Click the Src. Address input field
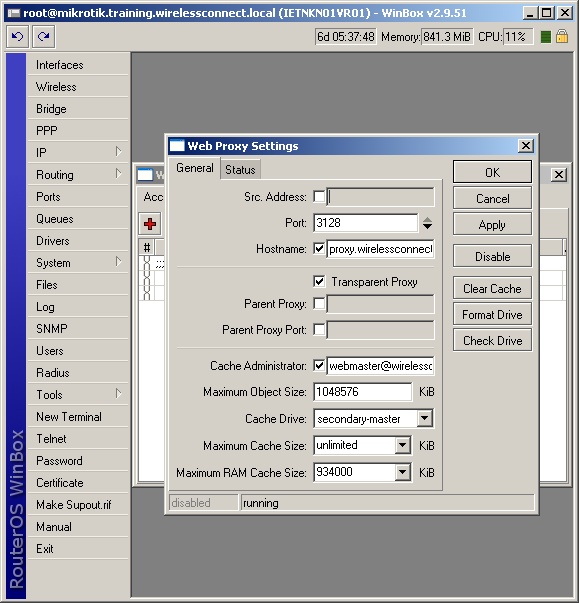The width and height of the screenshot is (579, 603). pyautogui.click(x=381, y=197)
